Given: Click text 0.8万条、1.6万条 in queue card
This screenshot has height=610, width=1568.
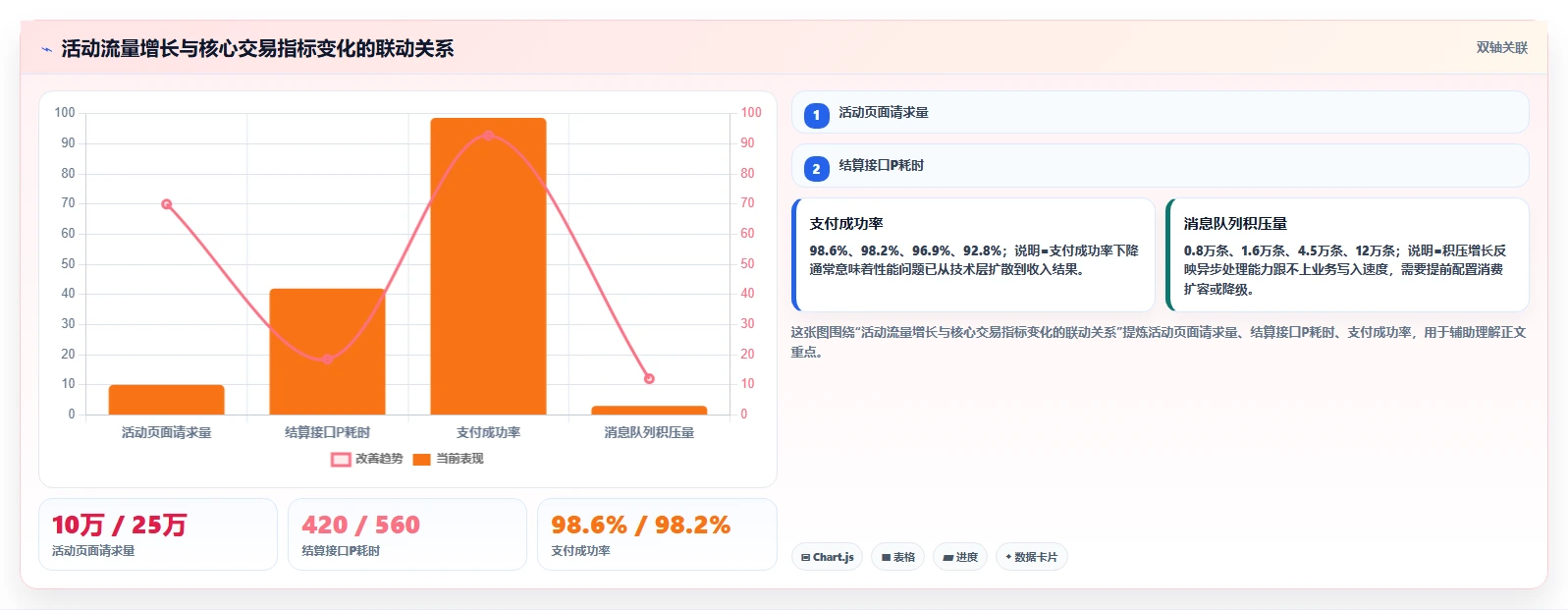Looking at the screenshot, I should click(1236, 250).
